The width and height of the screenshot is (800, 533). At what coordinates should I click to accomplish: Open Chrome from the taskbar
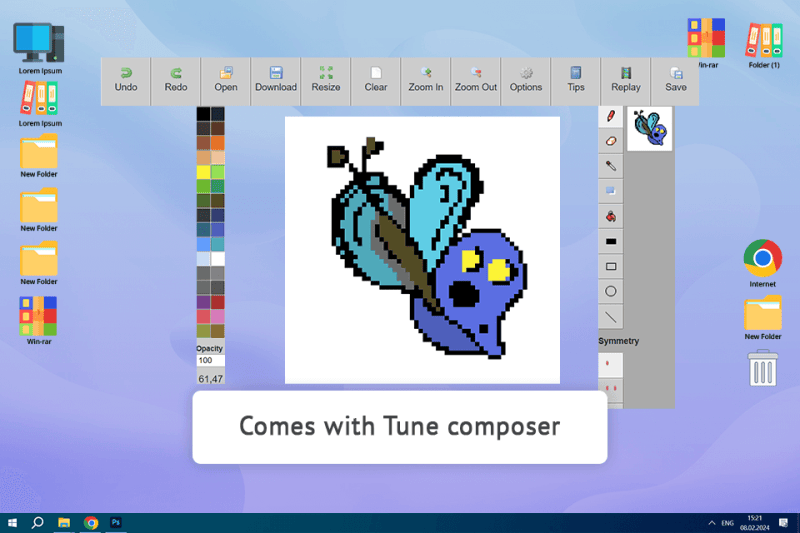pyautogui.click(x=91, y=523)
